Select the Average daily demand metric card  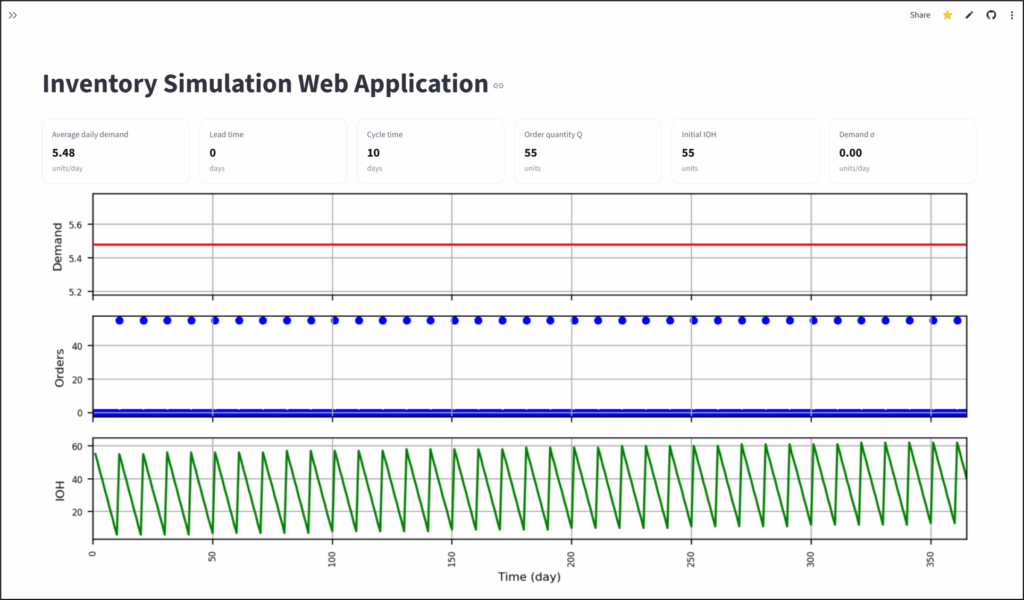(x=116, y=151)
